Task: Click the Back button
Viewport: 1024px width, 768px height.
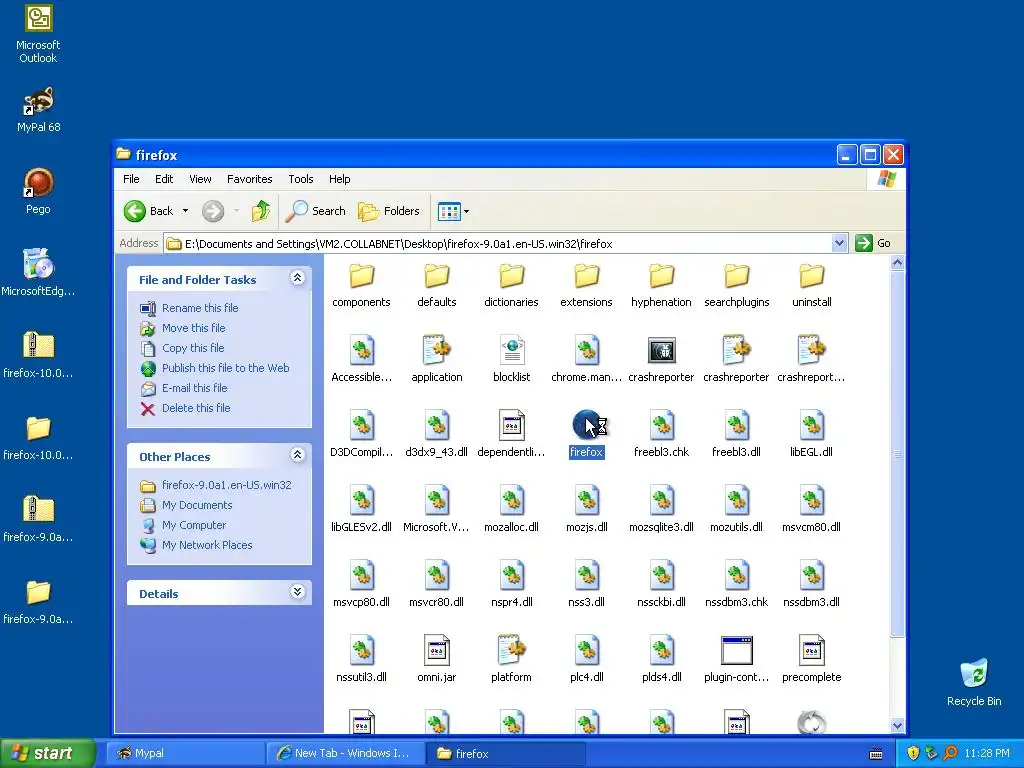Action: coord(149,211)
